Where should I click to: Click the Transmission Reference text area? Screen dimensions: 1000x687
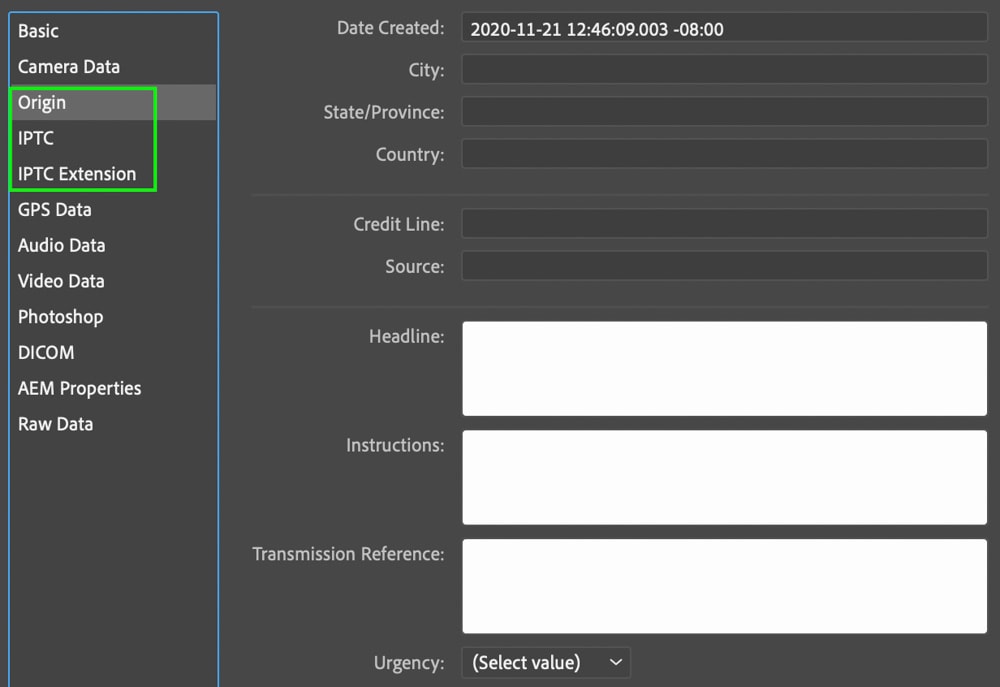click(x=723, y=586)
